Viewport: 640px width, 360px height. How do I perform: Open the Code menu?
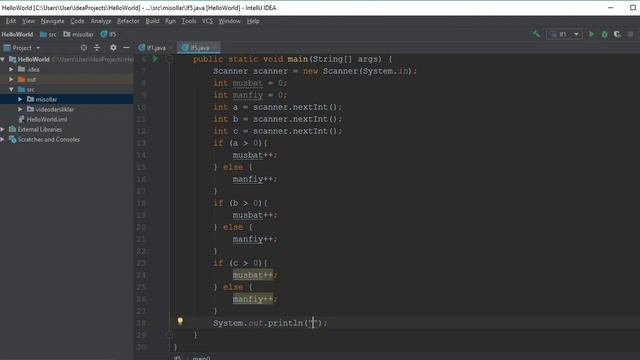[77, 21]
